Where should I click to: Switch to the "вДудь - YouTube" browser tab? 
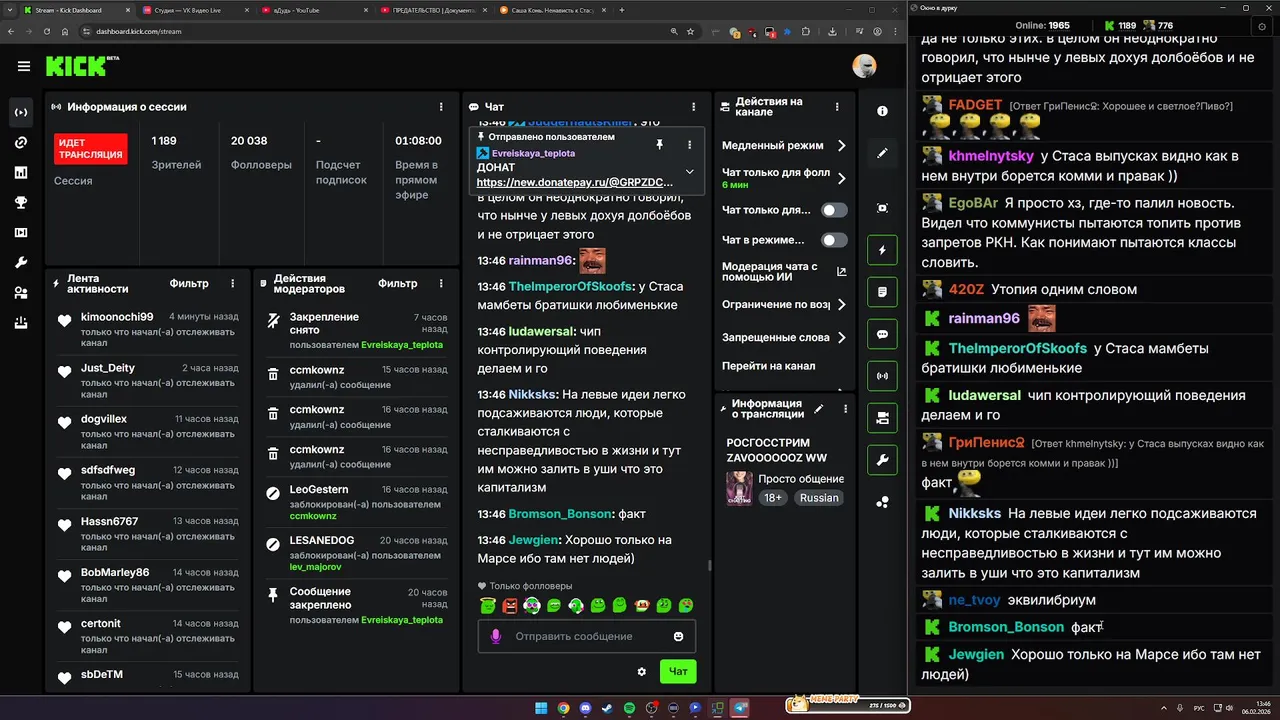[x=313, y=10]
